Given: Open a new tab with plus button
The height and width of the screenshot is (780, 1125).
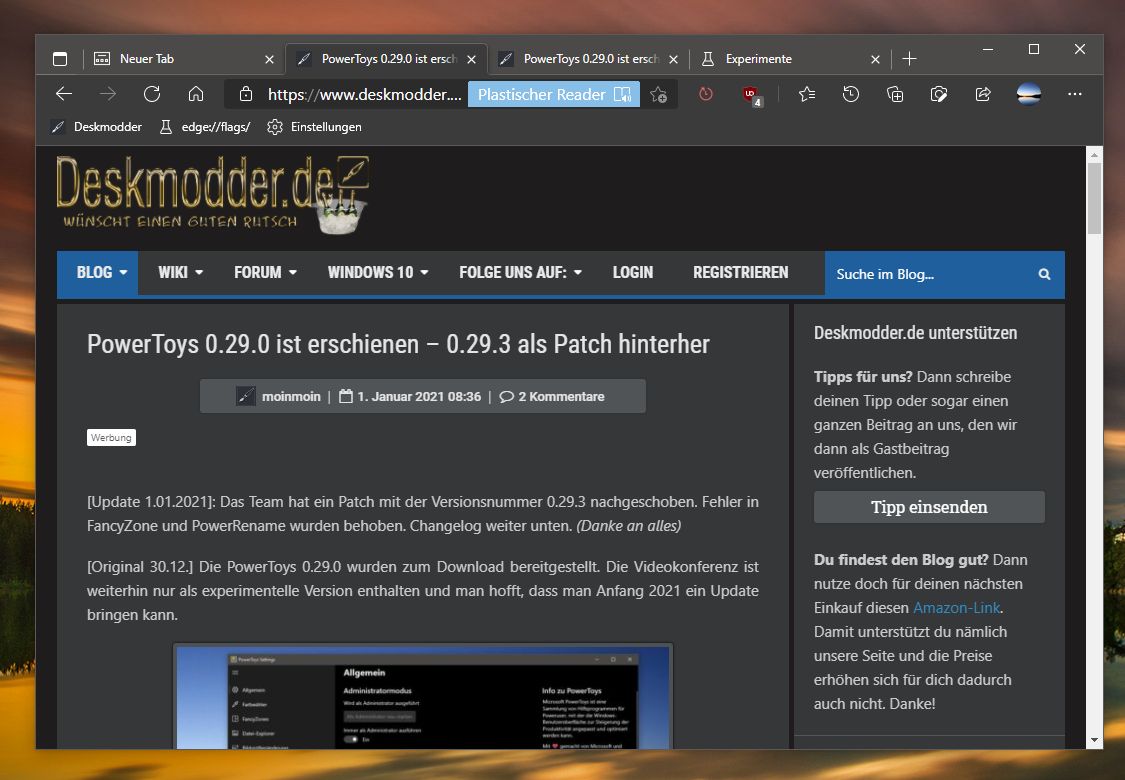Looking at the screenshot, I should pyautogui.click(x=909, y=59).
